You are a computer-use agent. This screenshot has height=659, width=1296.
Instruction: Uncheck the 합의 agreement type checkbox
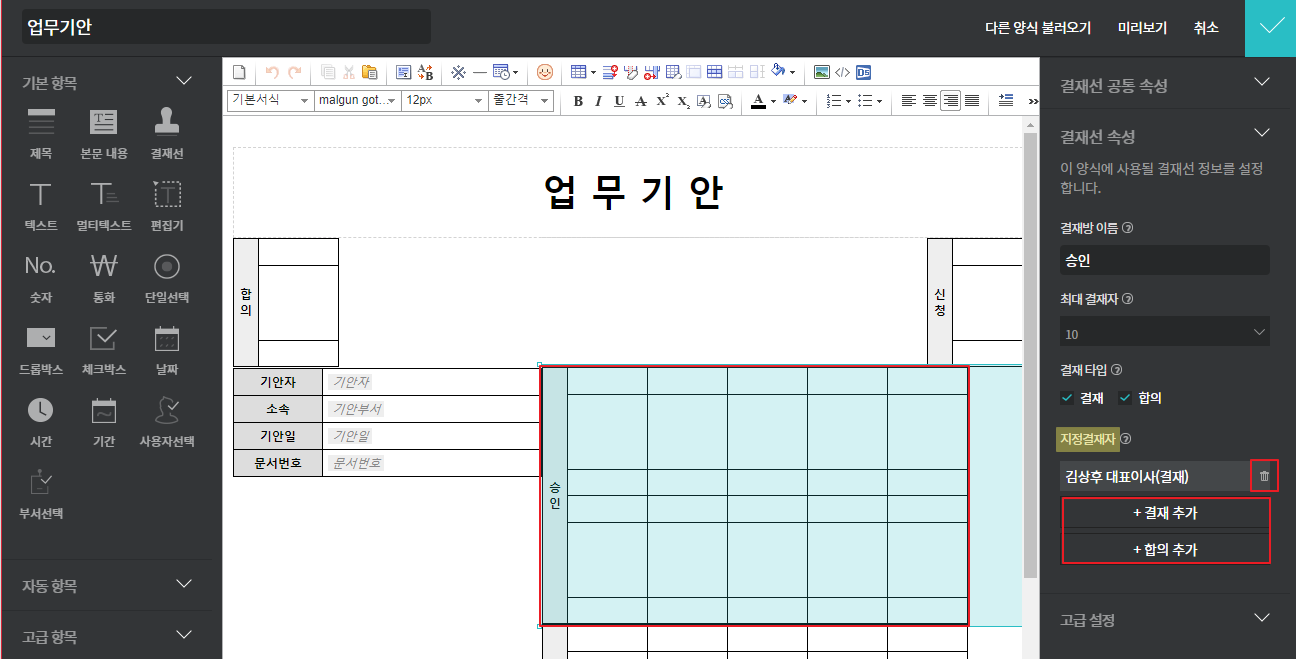(x=1125, y=398)
